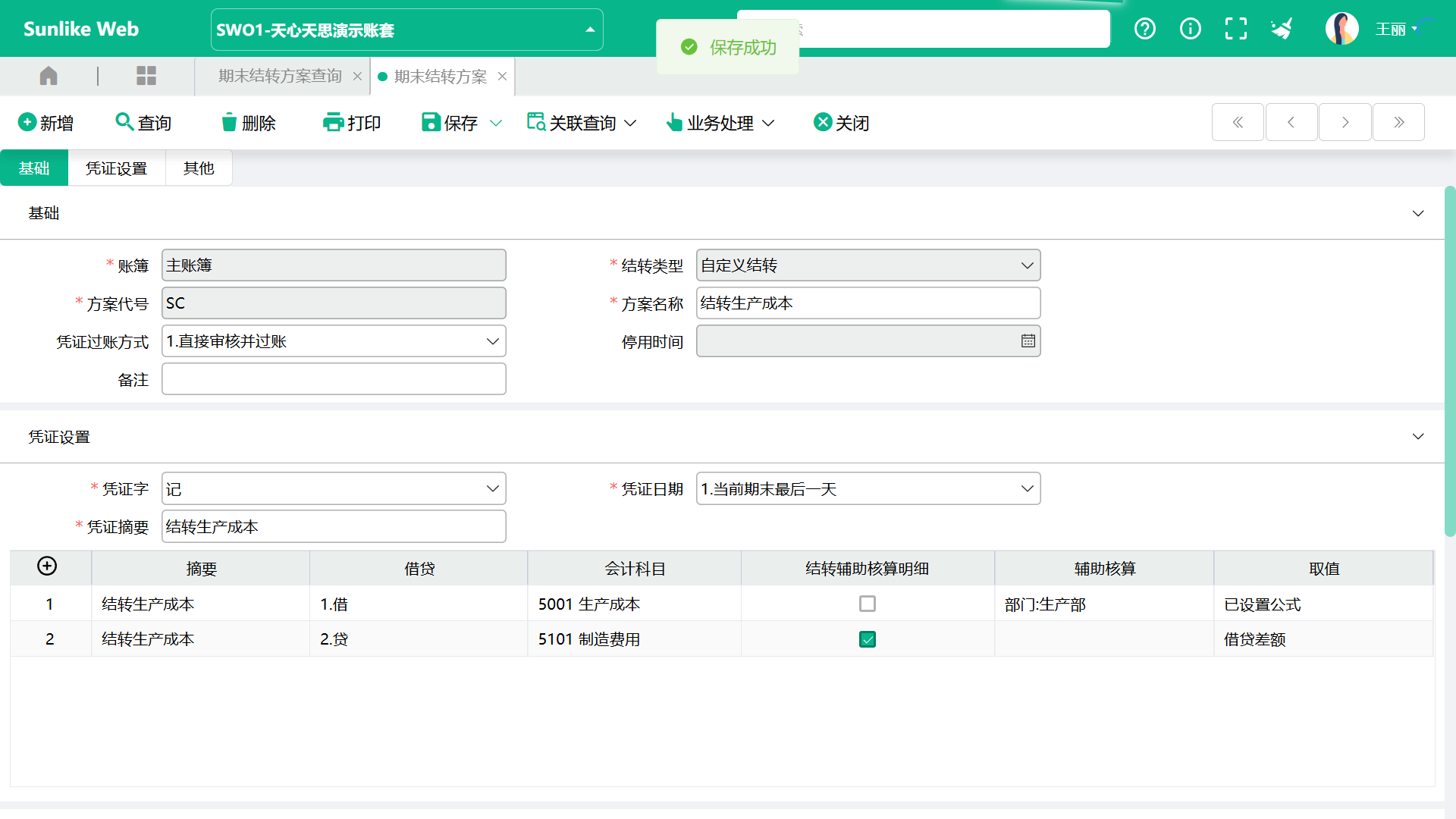The image size is (1456, 819).
Task: Select the 基础 sub-tab
Action: tap(34, 168)
